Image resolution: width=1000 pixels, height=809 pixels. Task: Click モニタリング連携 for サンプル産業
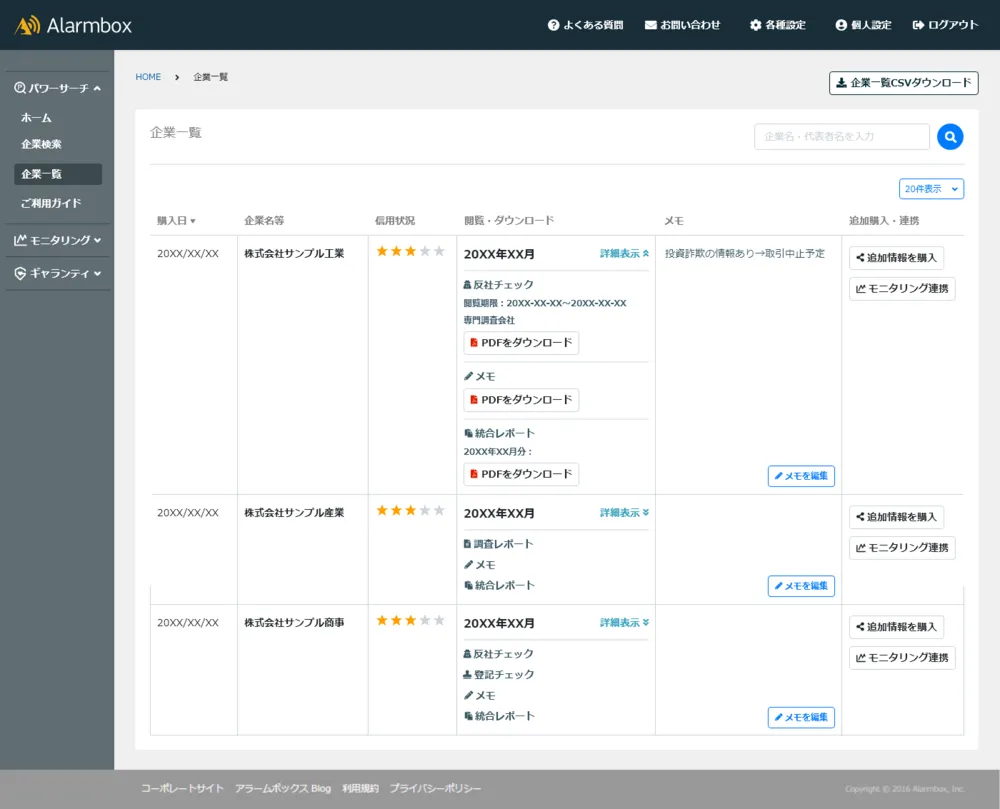point(902,548)
